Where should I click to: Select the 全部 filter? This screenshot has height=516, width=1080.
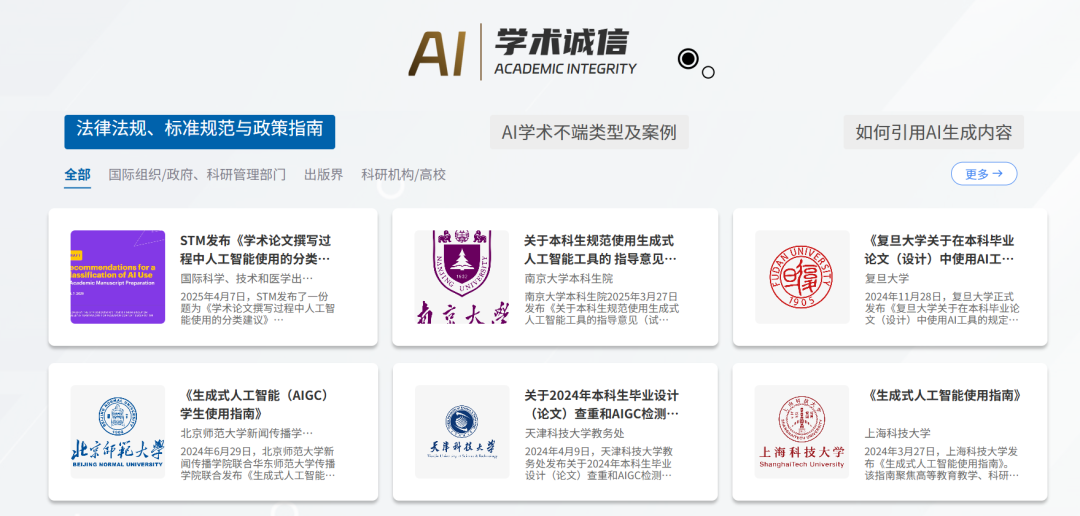[77, 174]
